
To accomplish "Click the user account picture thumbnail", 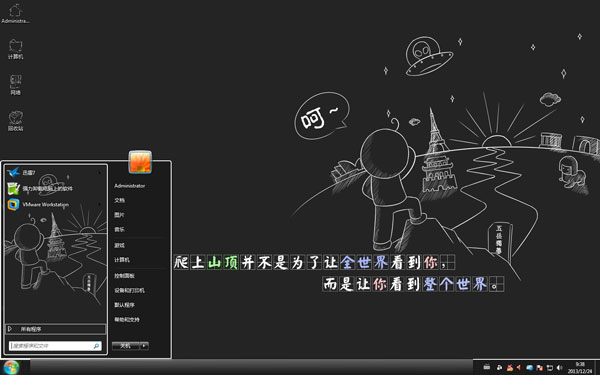I will pos(140,162).
